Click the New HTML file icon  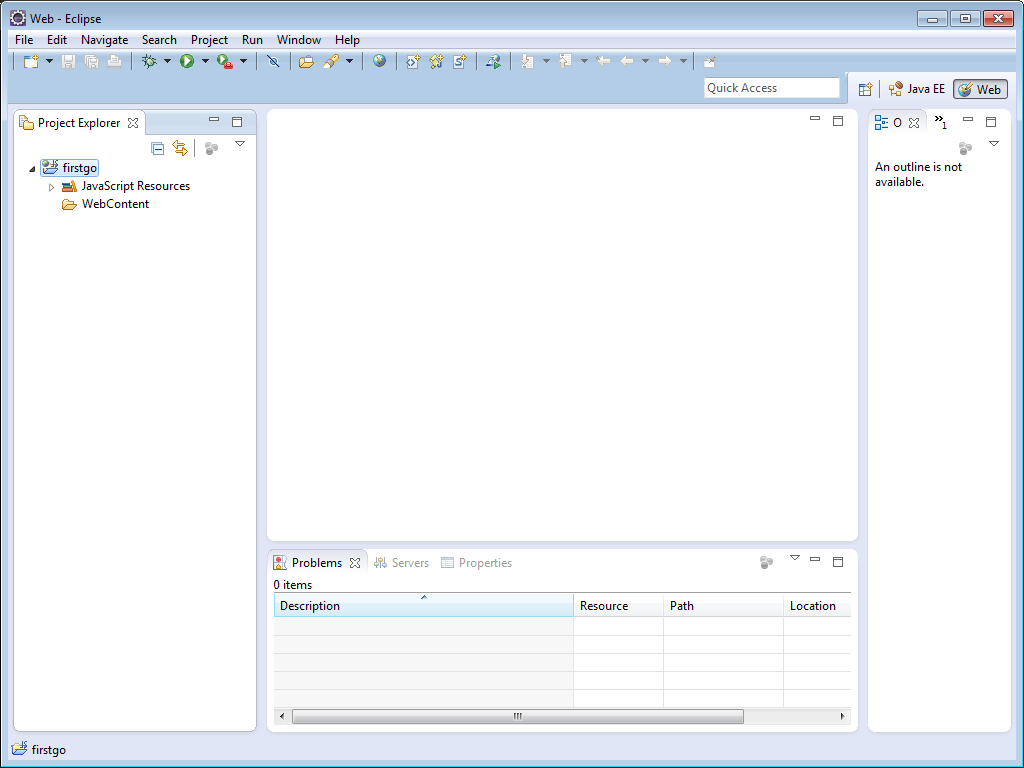413,61
